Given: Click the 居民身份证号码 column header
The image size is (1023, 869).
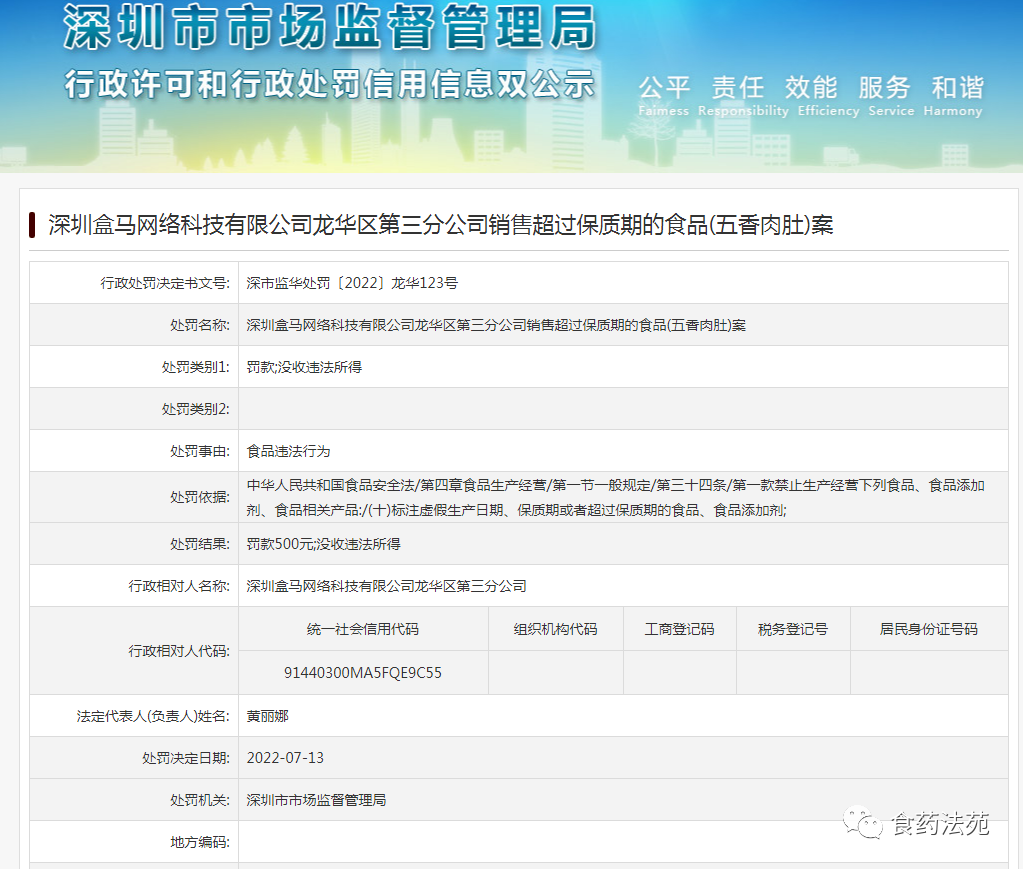Looking at the screenshot, I should pos(928,629).
